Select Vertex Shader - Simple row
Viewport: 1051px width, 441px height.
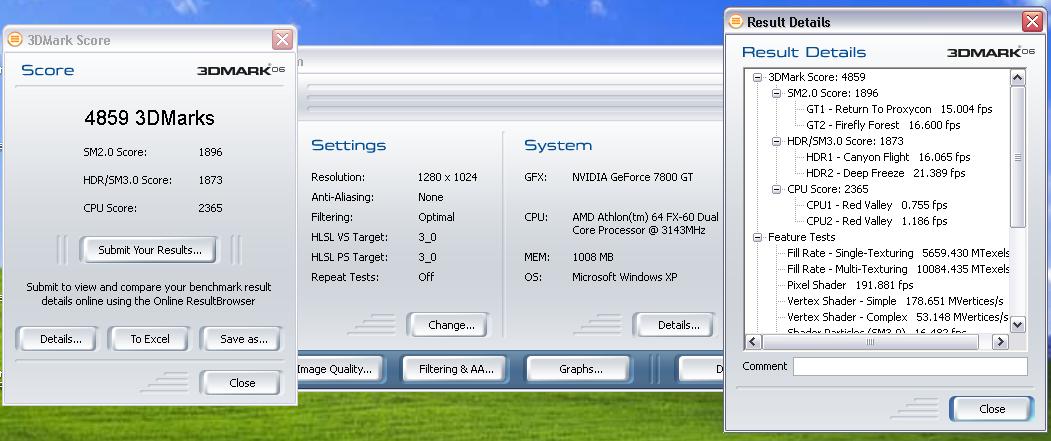895,301
